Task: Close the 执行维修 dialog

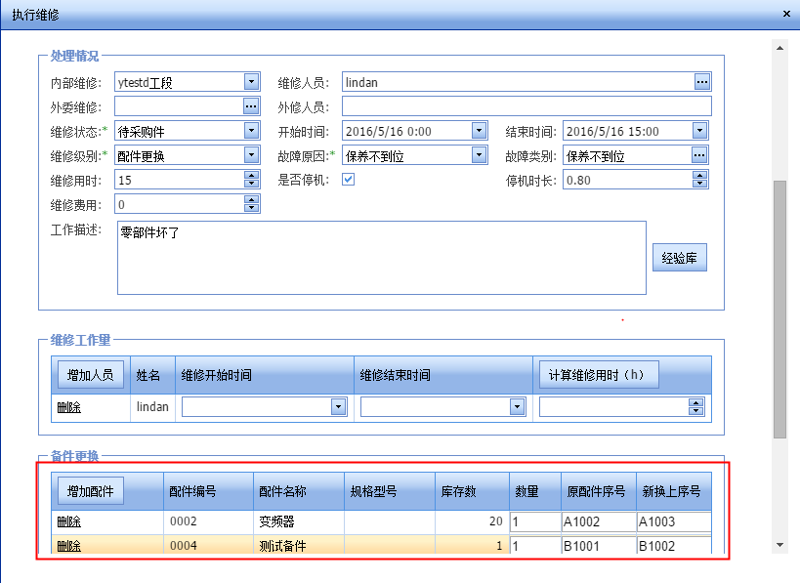Action: click(786, 14)
